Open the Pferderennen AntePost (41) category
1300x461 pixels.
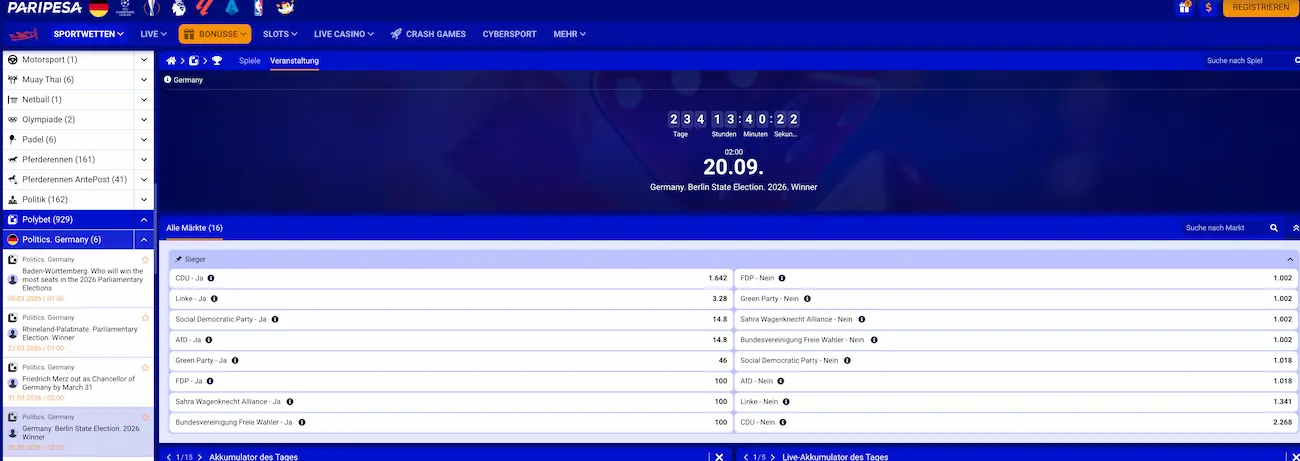click(x=70, y=180)
